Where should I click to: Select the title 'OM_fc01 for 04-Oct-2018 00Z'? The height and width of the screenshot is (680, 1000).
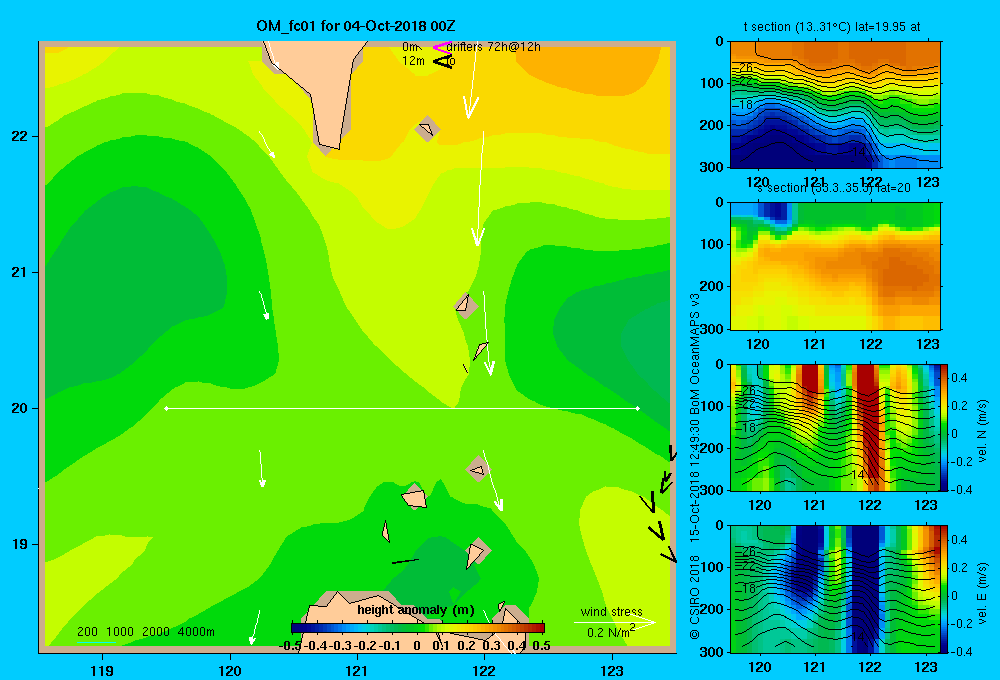[x=356, y=26]
